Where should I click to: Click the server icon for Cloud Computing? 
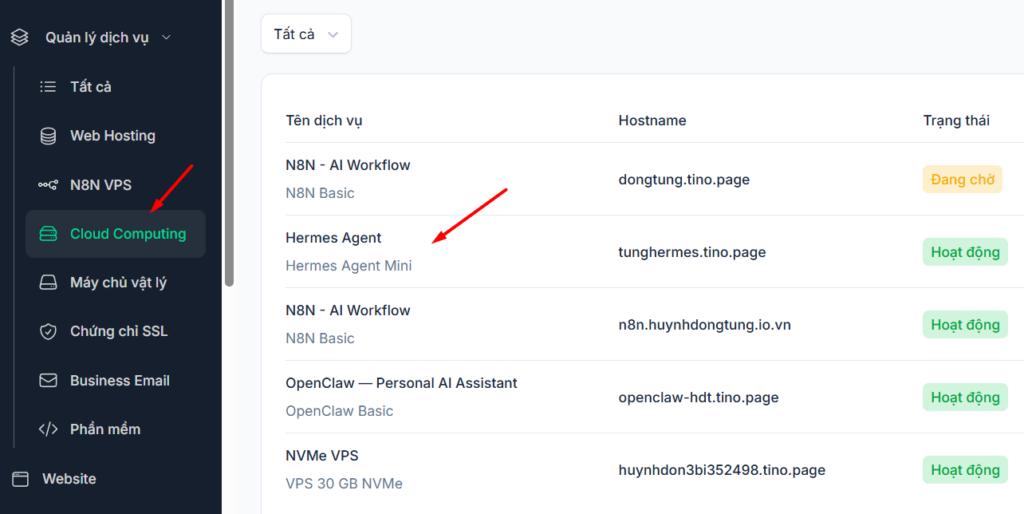tap(48, 234)
